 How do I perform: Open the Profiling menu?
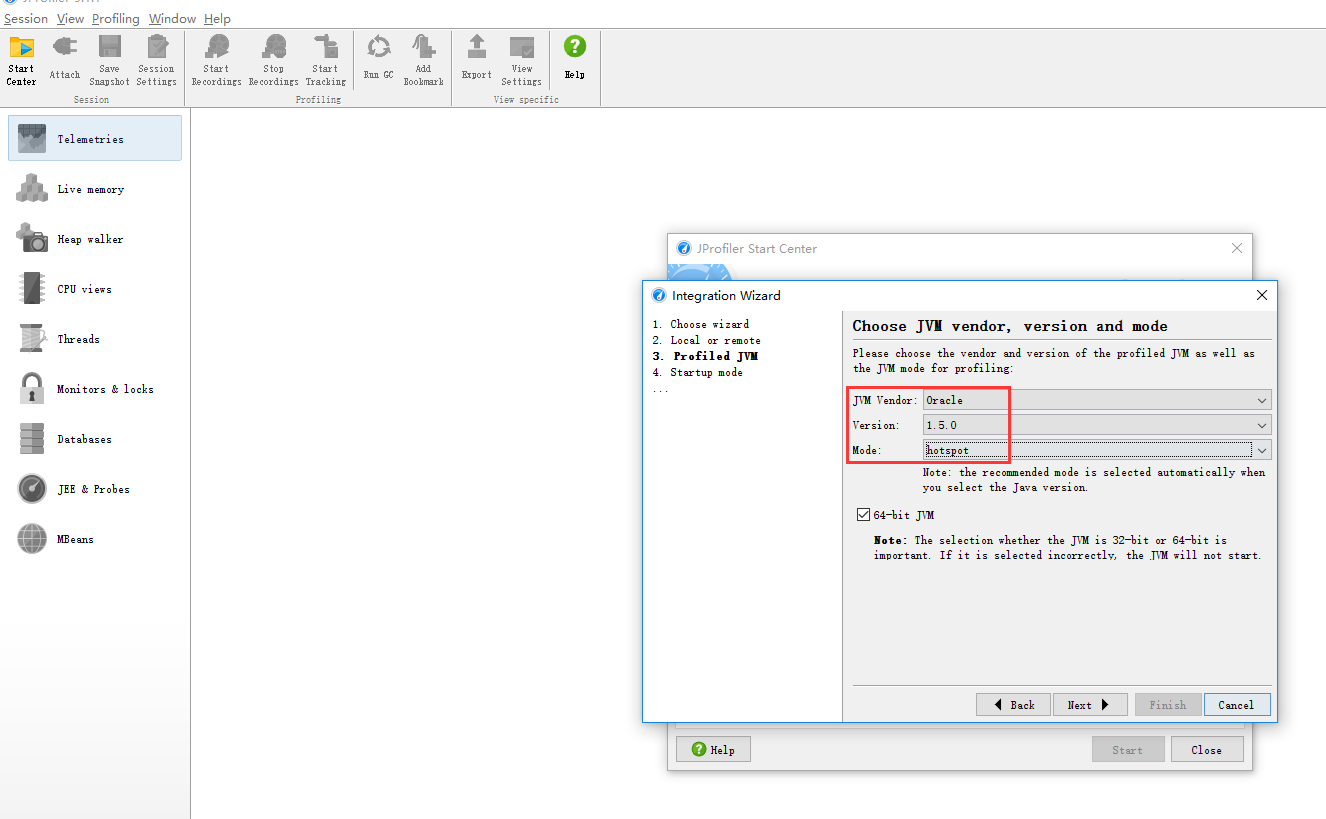(116, 18)
